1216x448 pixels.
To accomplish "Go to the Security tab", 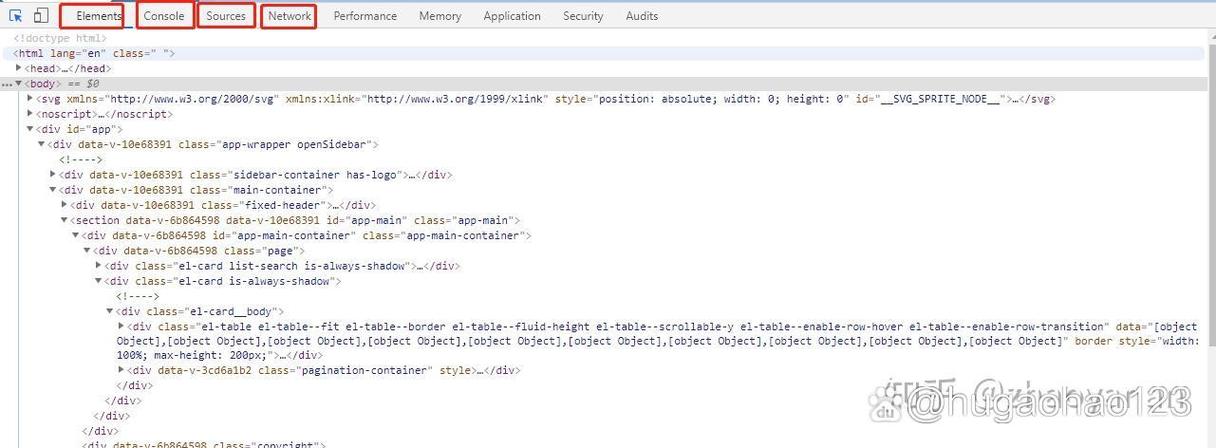I will (x=583, y=16).
